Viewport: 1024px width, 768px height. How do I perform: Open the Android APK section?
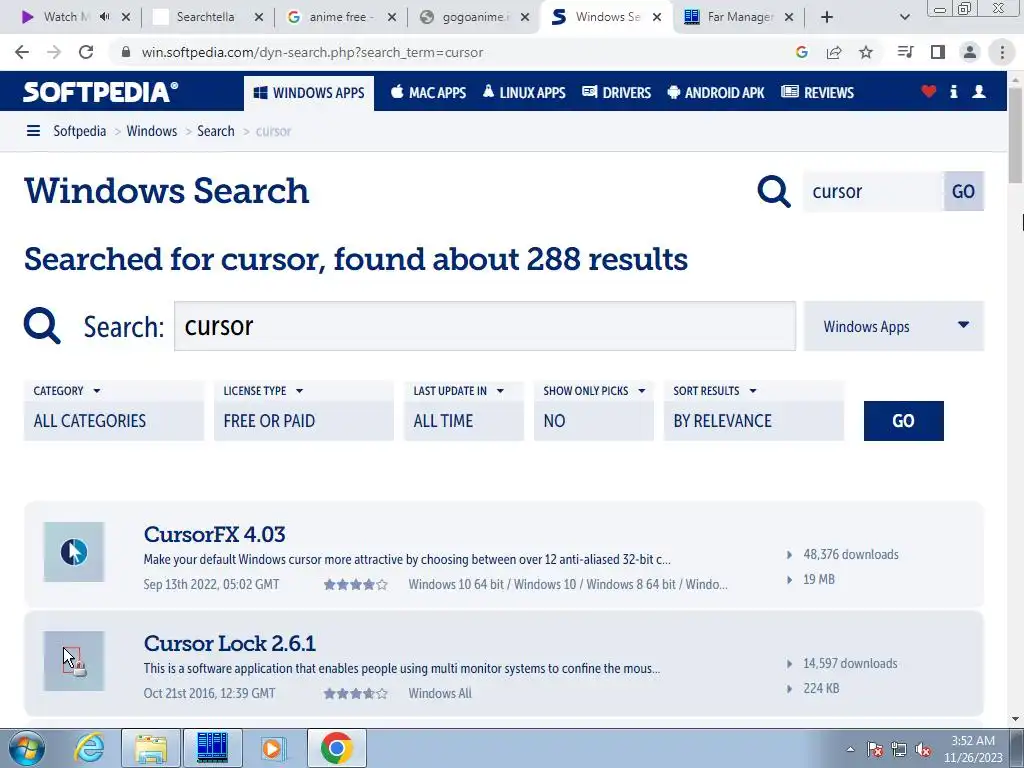[716, 93]
